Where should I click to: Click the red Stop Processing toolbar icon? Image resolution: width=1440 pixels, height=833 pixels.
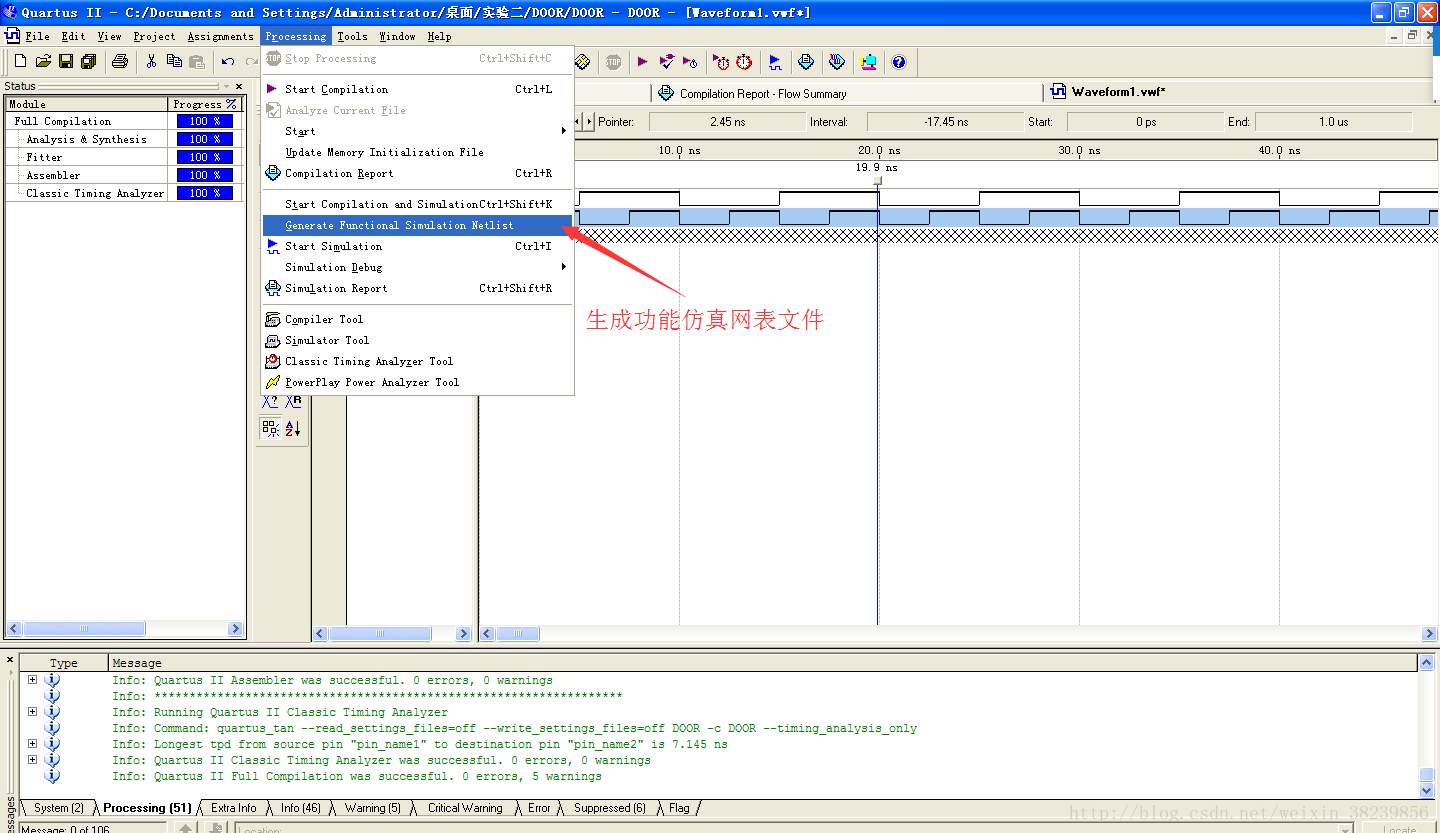(x=613, y=62)
